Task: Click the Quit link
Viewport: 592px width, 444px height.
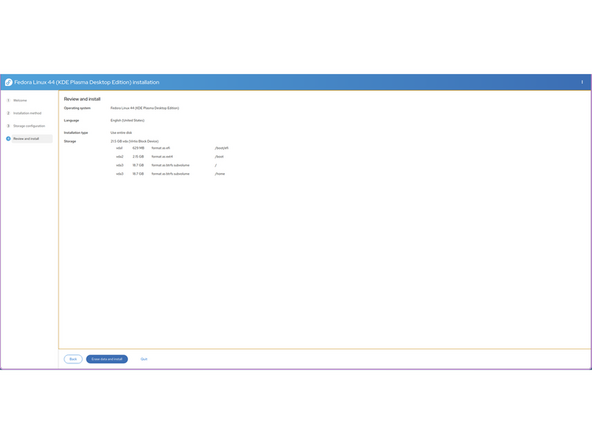Action: [x=144, y=359]
